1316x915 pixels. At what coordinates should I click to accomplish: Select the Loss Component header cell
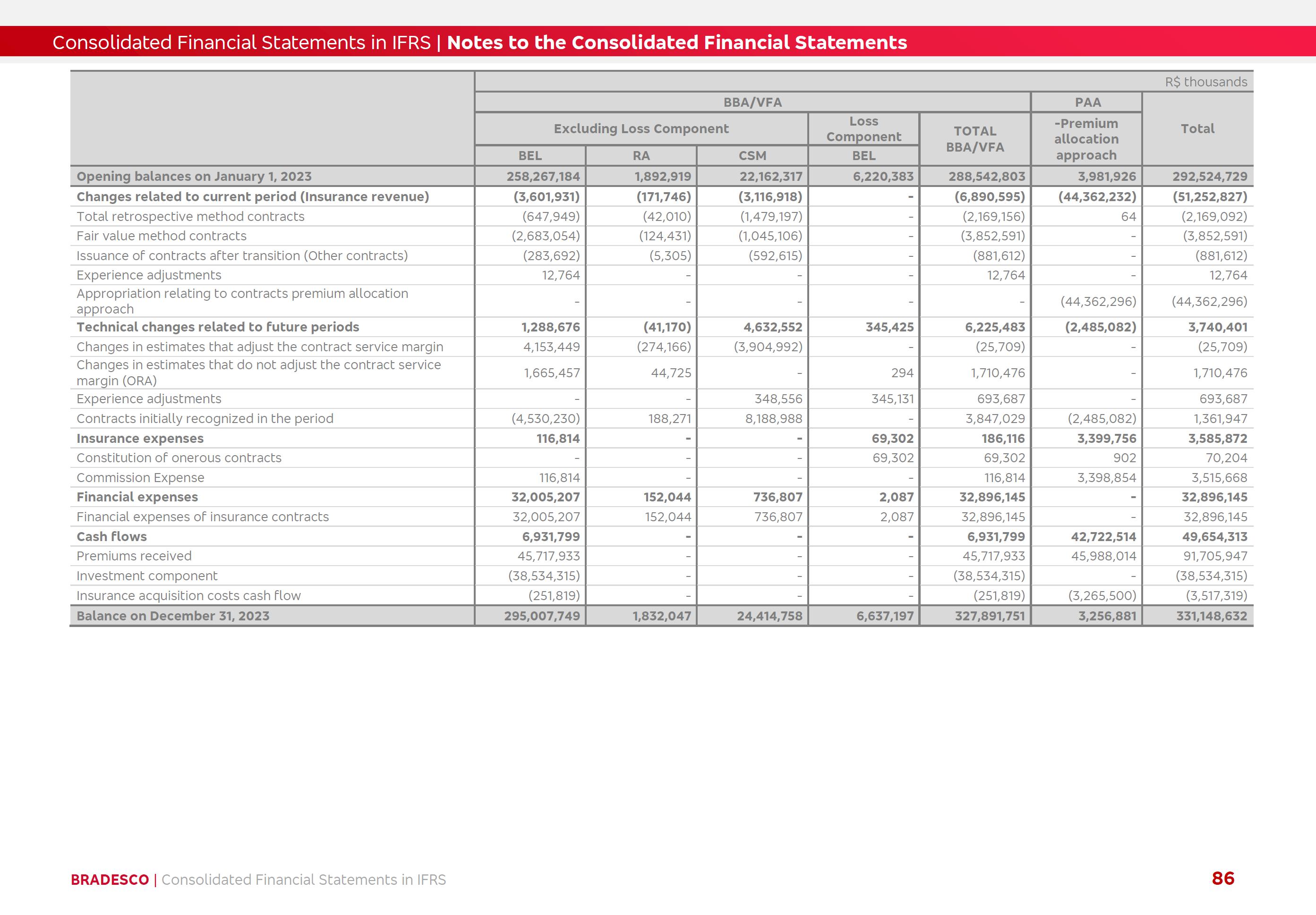863,129
